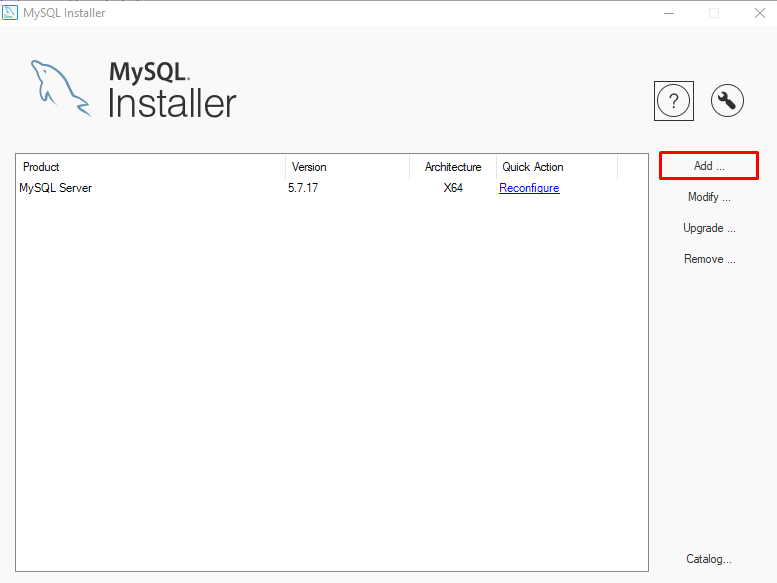Choose the Upgrade ... button
777x583 pixels.
tap(709, 228)
